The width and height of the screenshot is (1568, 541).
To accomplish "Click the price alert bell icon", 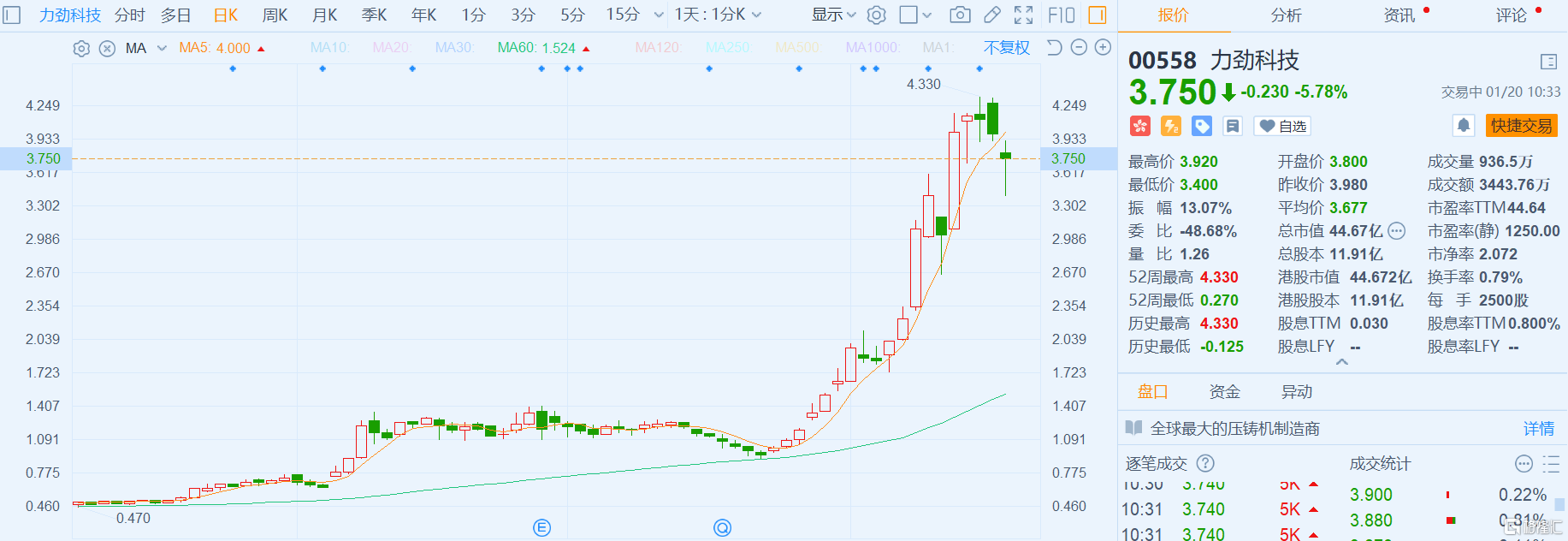I will (x=1464, y=126).
